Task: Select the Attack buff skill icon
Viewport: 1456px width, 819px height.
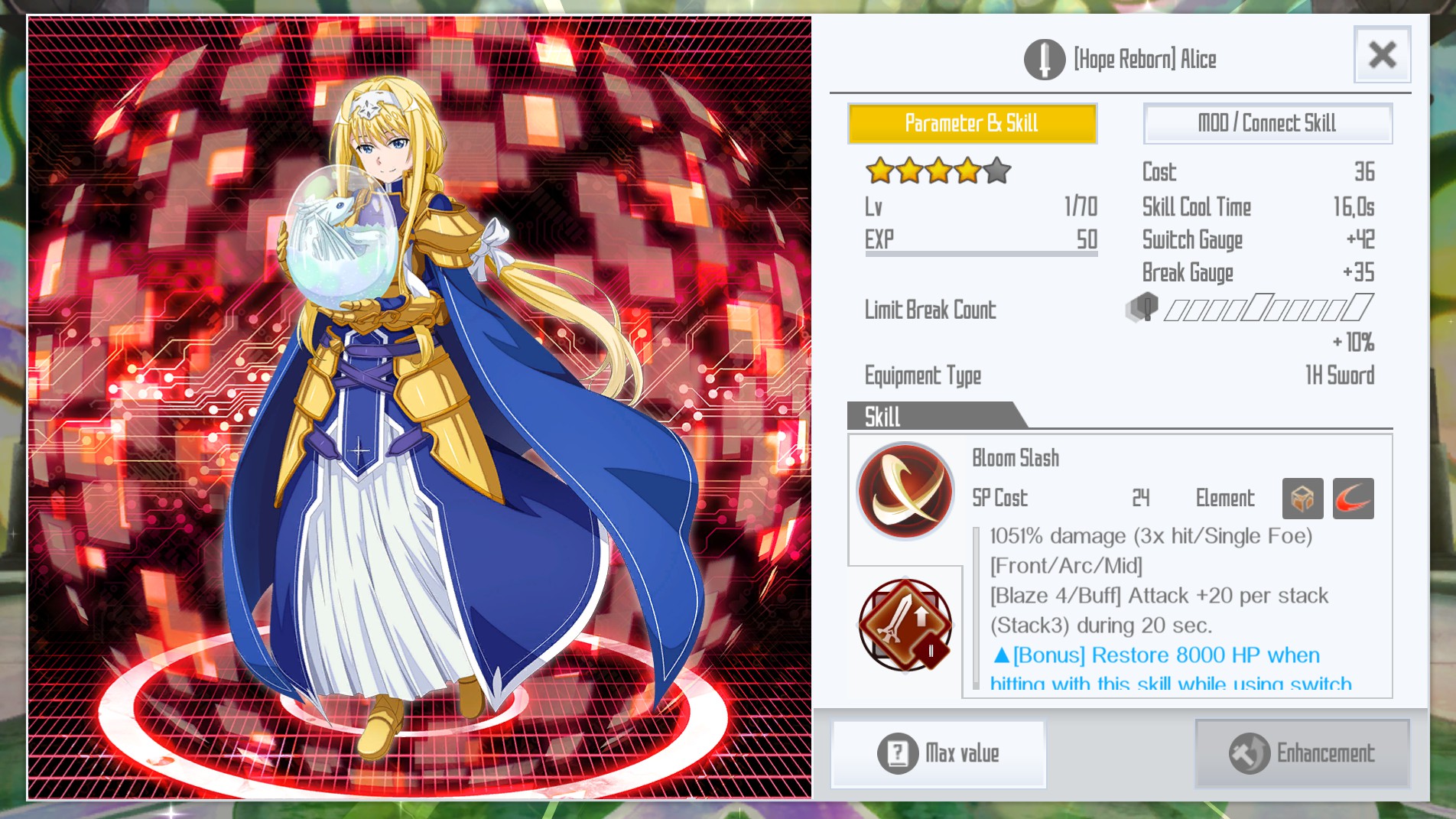Action: click(905, 625)
